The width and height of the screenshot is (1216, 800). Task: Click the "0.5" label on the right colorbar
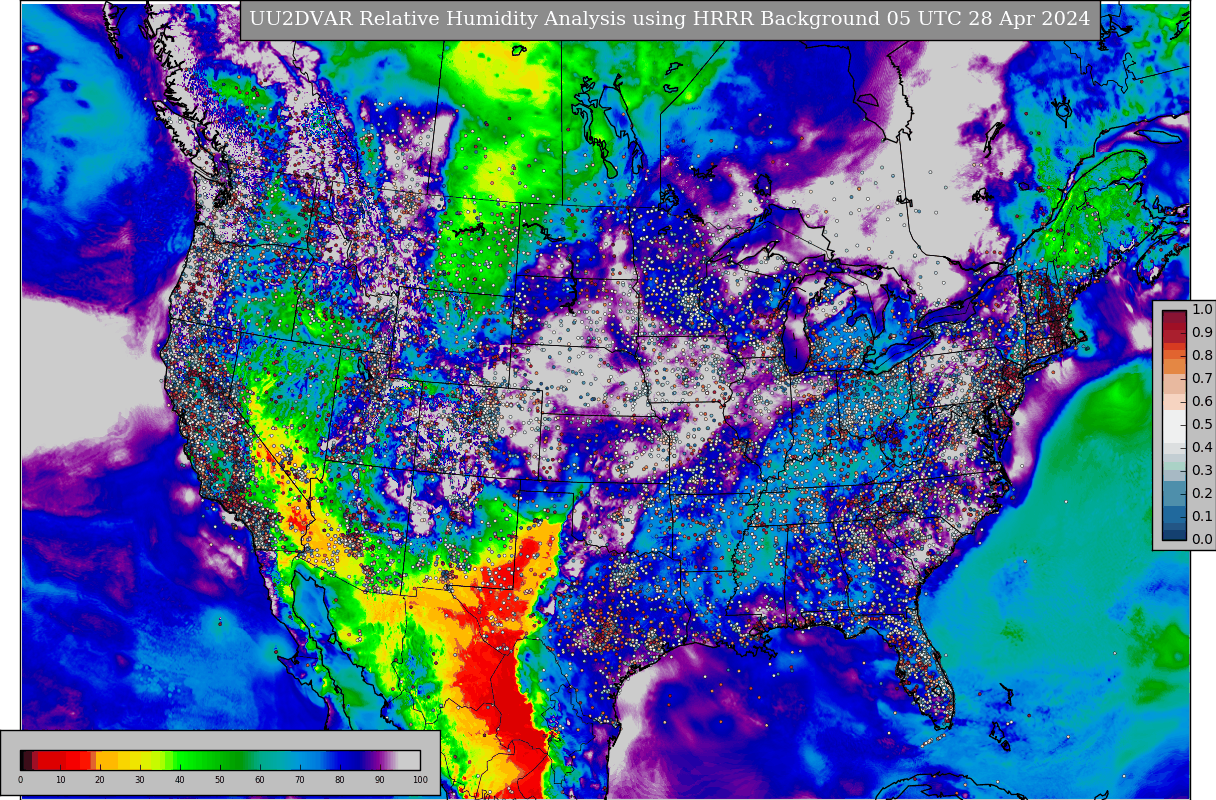1202,425
